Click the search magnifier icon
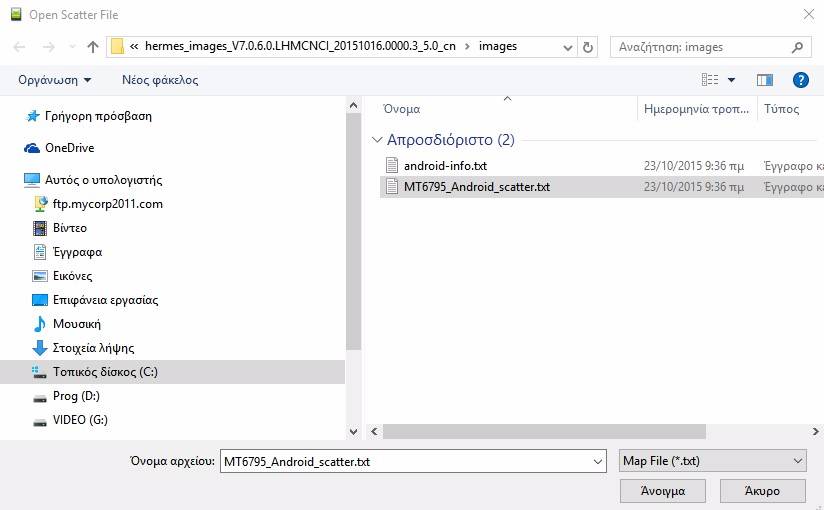The height and width of the screenshot is (510, 824). click(798, 47)
